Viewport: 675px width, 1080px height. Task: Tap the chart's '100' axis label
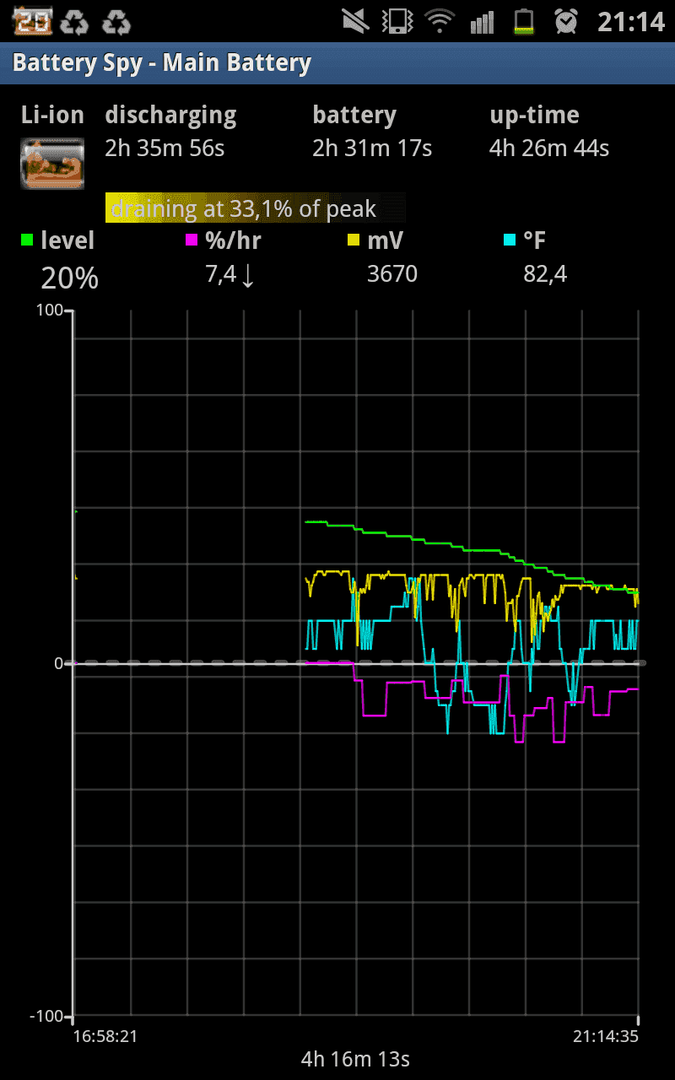(x=50, y=311)
